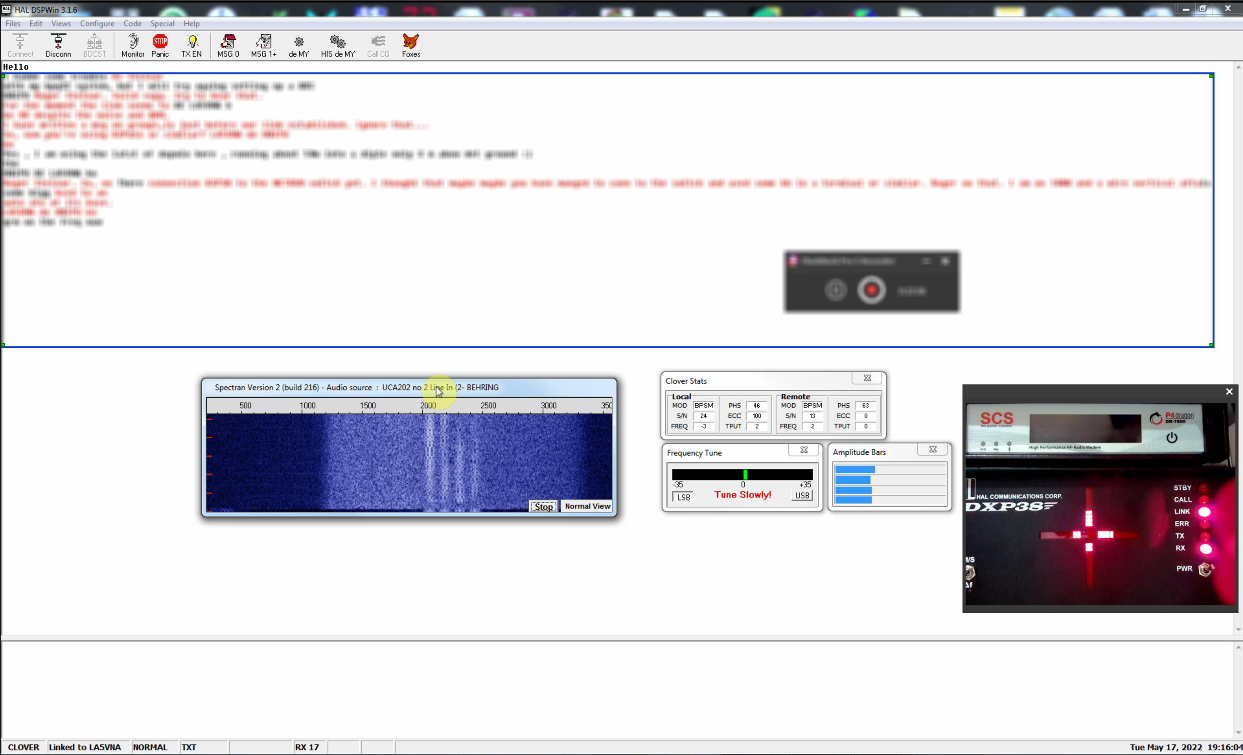Screen dimensions: 1243x755
Task: Toggle the Normal View spectrum button
Action: 587,506
